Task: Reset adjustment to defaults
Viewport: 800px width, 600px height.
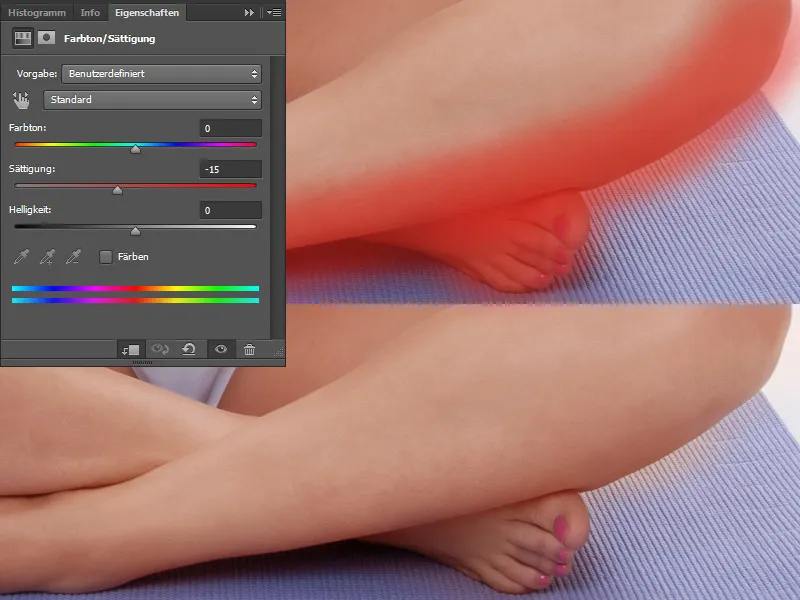Action: pos(189,349)
